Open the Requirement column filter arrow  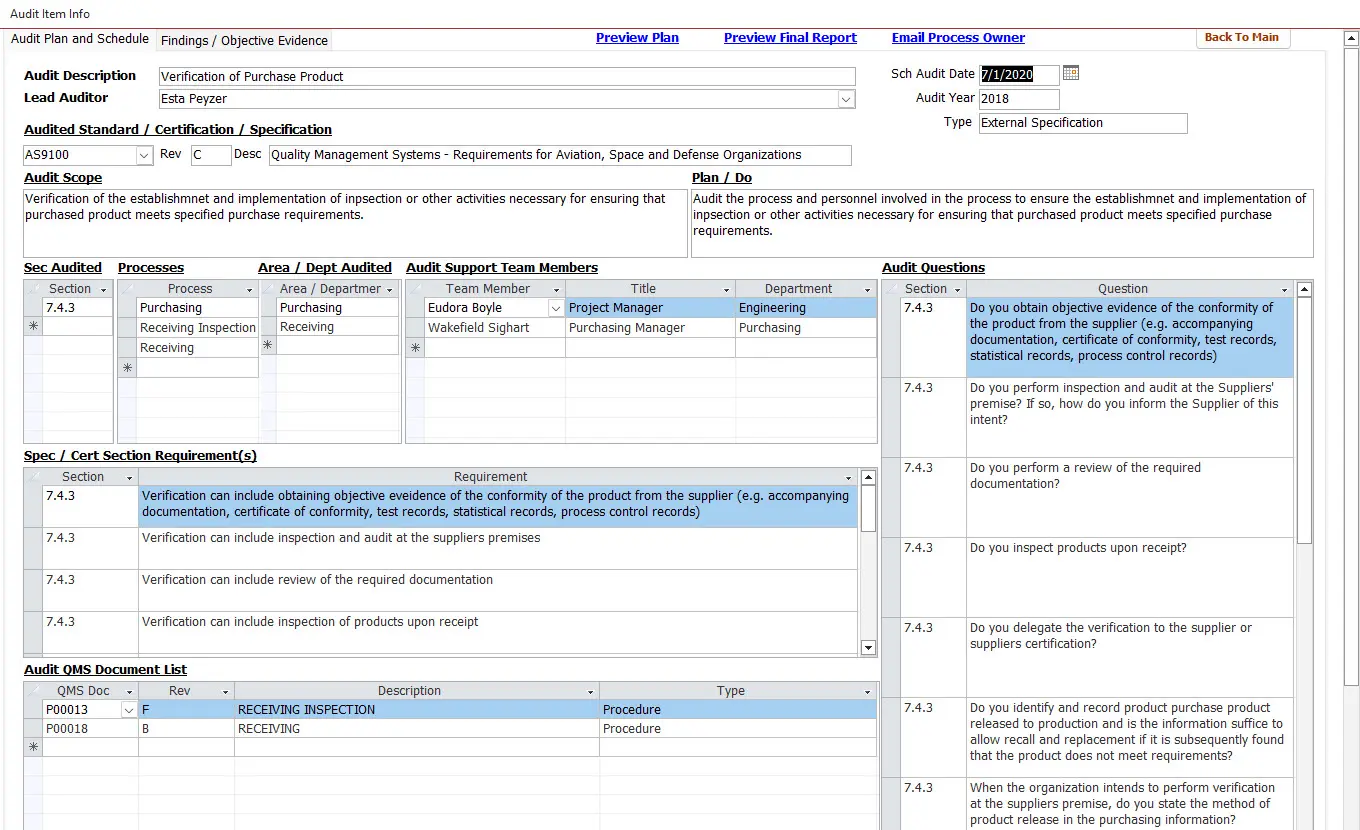tap(849, 478)
